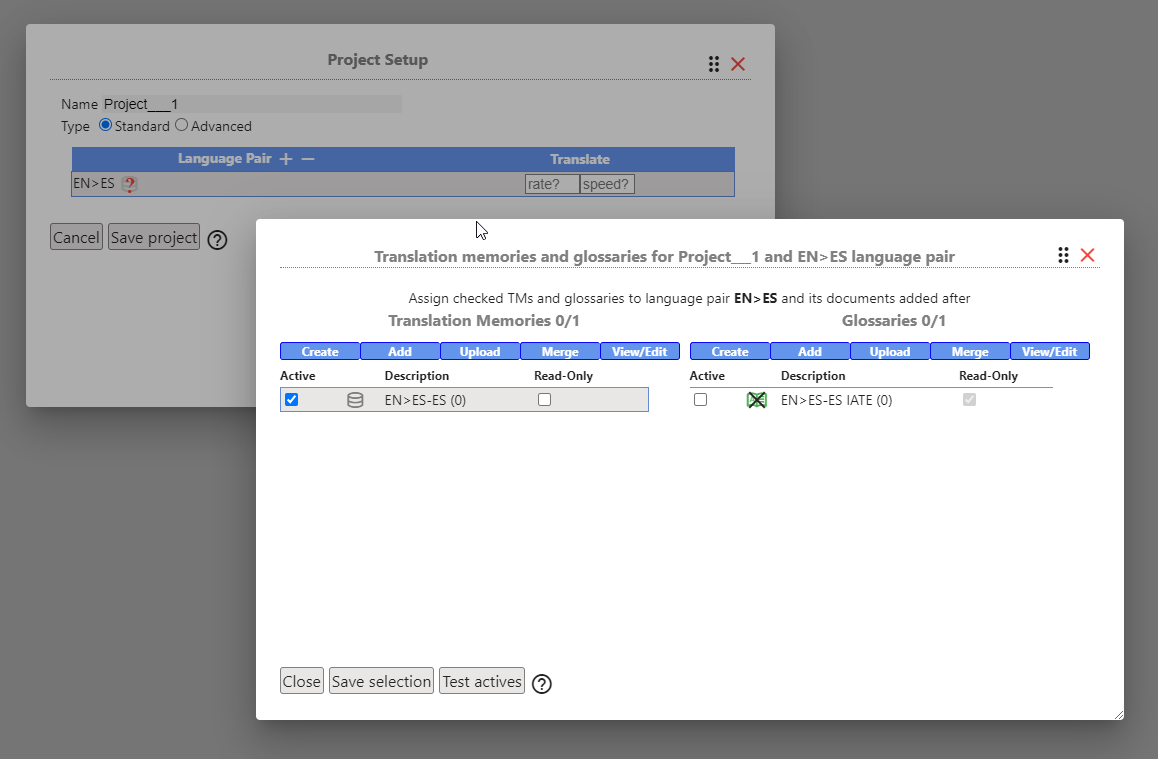Close the Translation memories and glossaries dialog
Viewport: 1158px width, 759px height.
click(1087, 255)
